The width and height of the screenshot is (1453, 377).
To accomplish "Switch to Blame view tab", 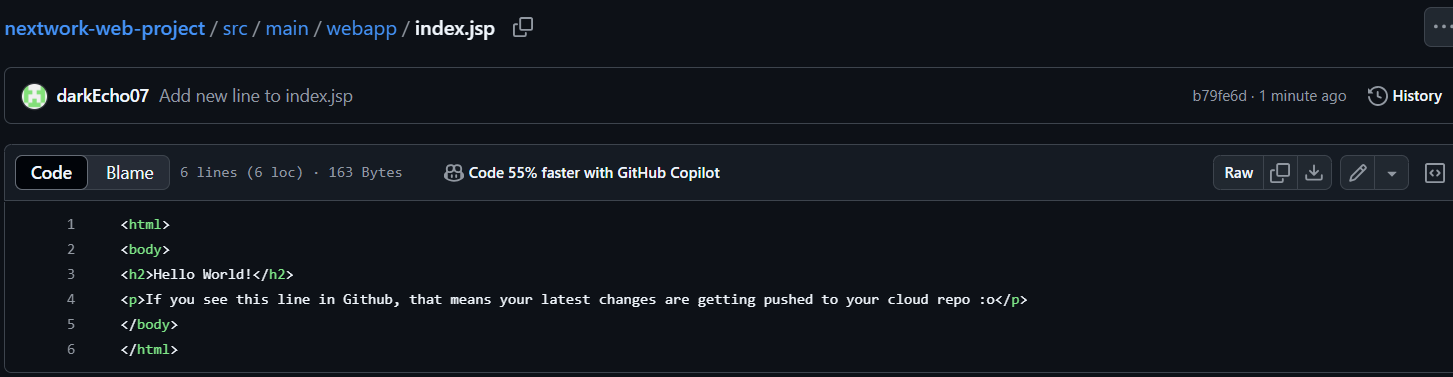I will coord(130,173).
